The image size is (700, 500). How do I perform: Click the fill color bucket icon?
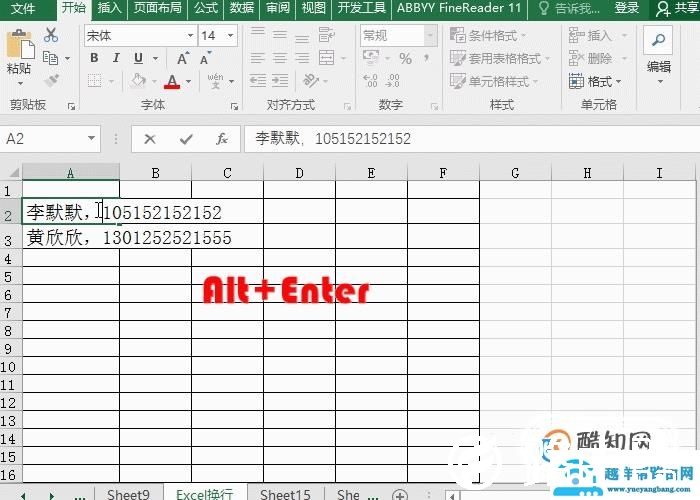point(138,81)
